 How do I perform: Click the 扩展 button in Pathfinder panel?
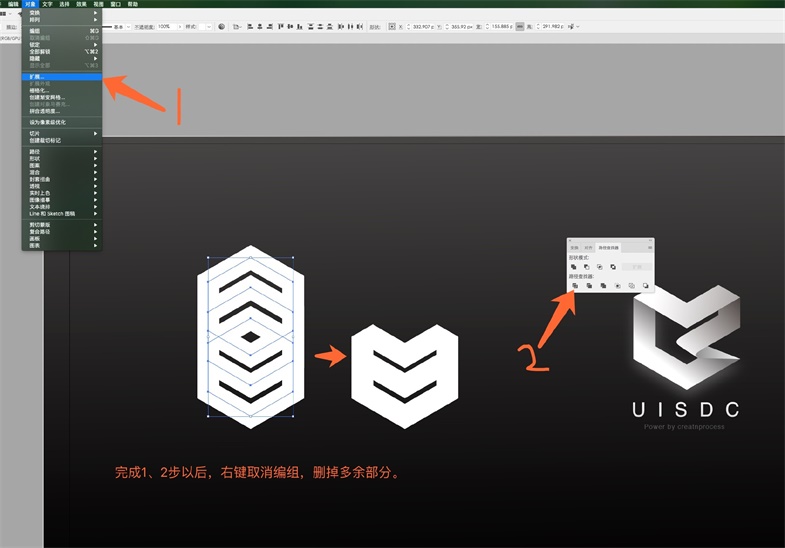click(636, 267)
